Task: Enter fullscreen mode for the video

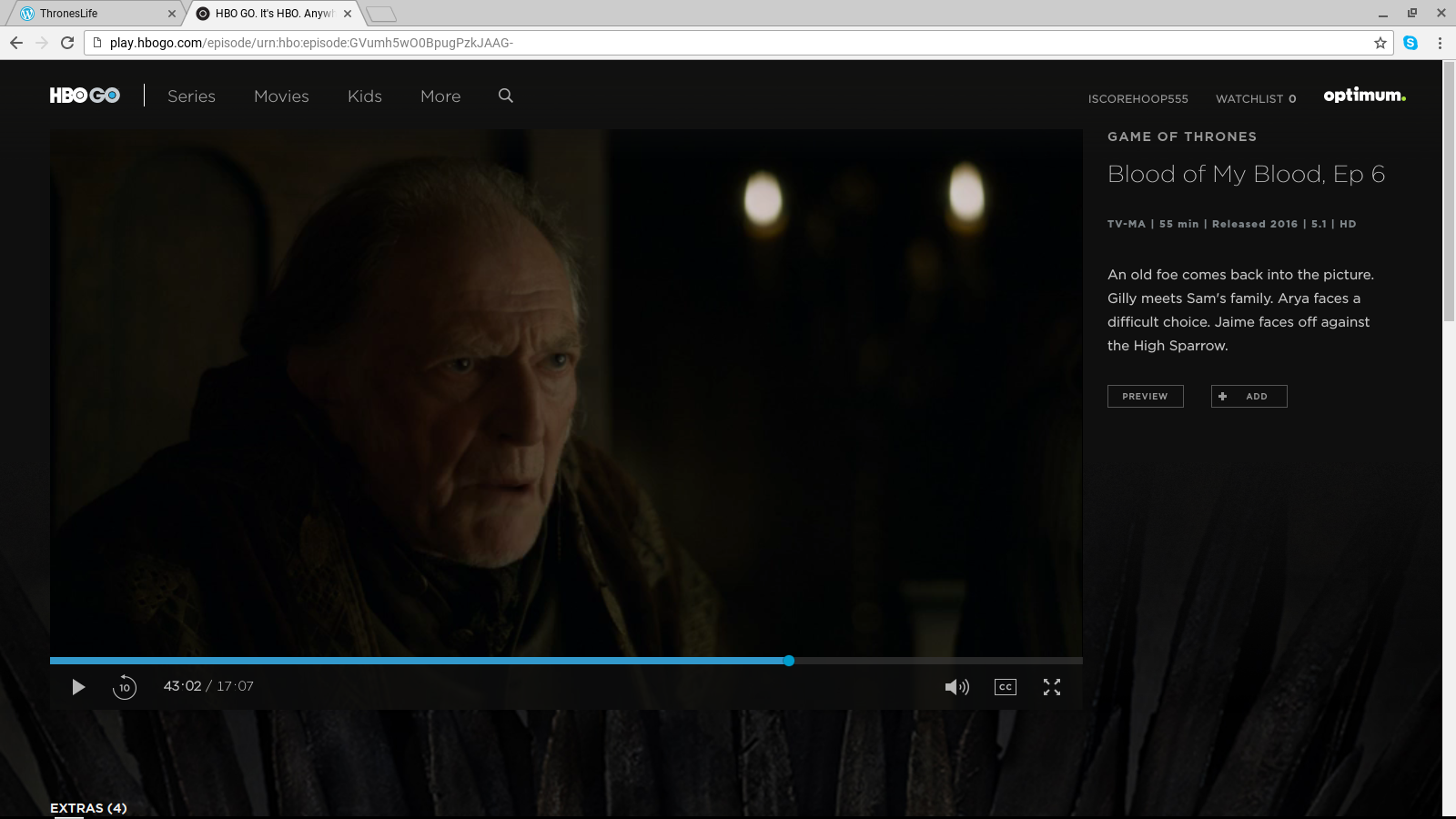Action: (x=1052, y=687)
